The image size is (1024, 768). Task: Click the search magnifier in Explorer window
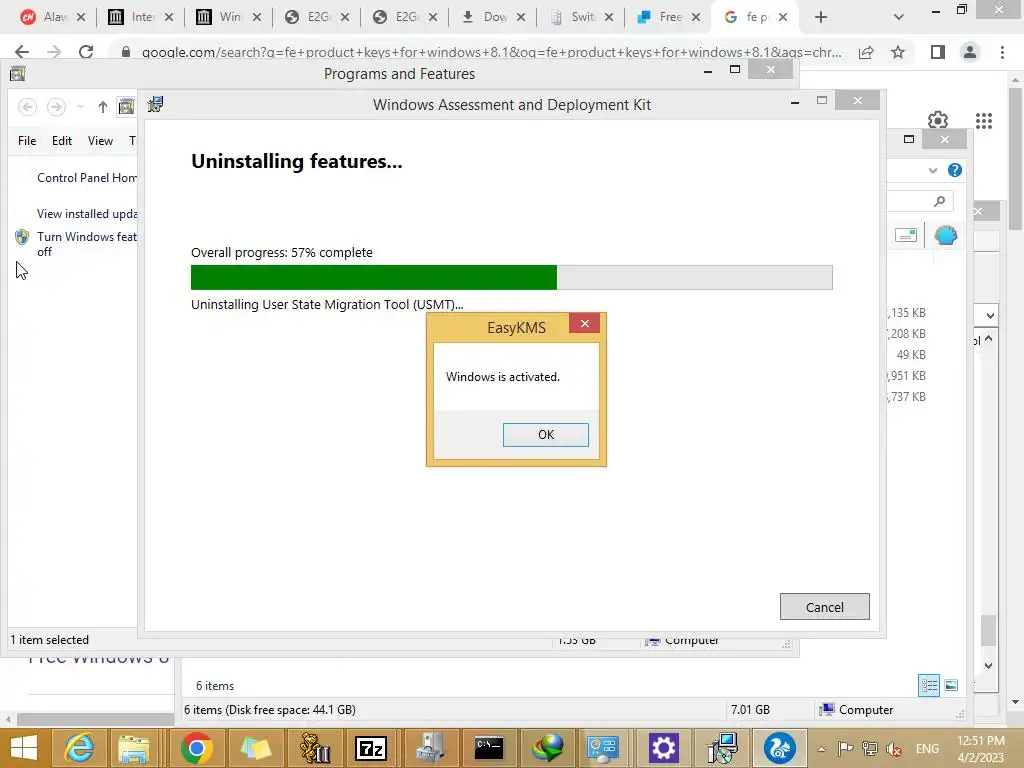939,201
